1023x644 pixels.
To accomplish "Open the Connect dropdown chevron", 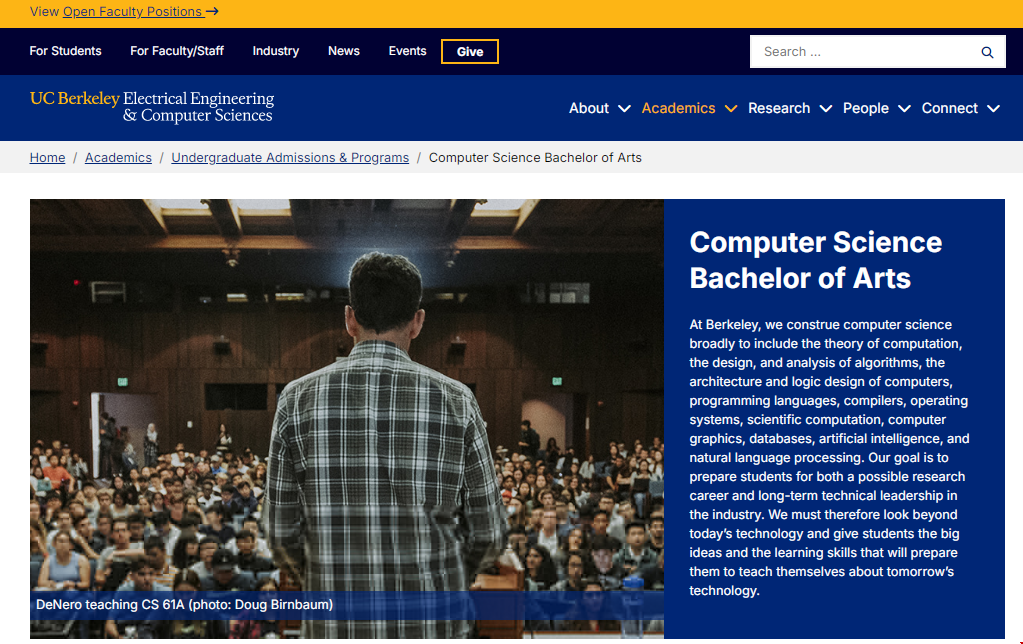I will [x=993, y=109].
